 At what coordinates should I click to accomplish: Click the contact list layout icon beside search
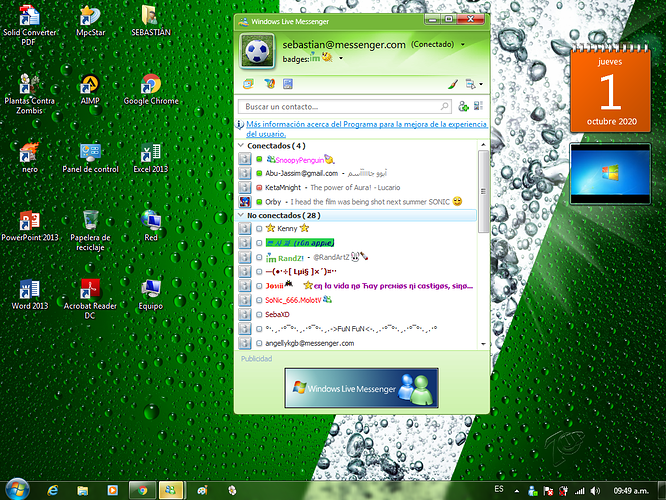click(478, 106)
